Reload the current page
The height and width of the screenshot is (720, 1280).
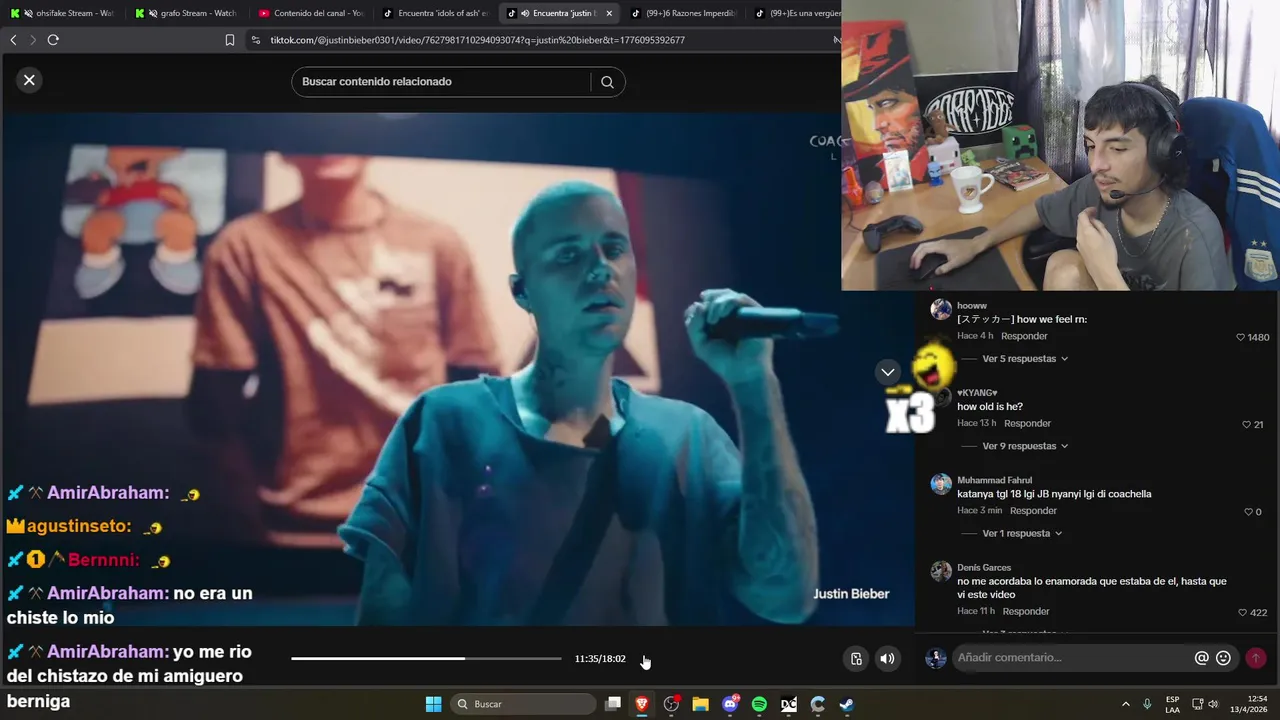tap(53, 40)
